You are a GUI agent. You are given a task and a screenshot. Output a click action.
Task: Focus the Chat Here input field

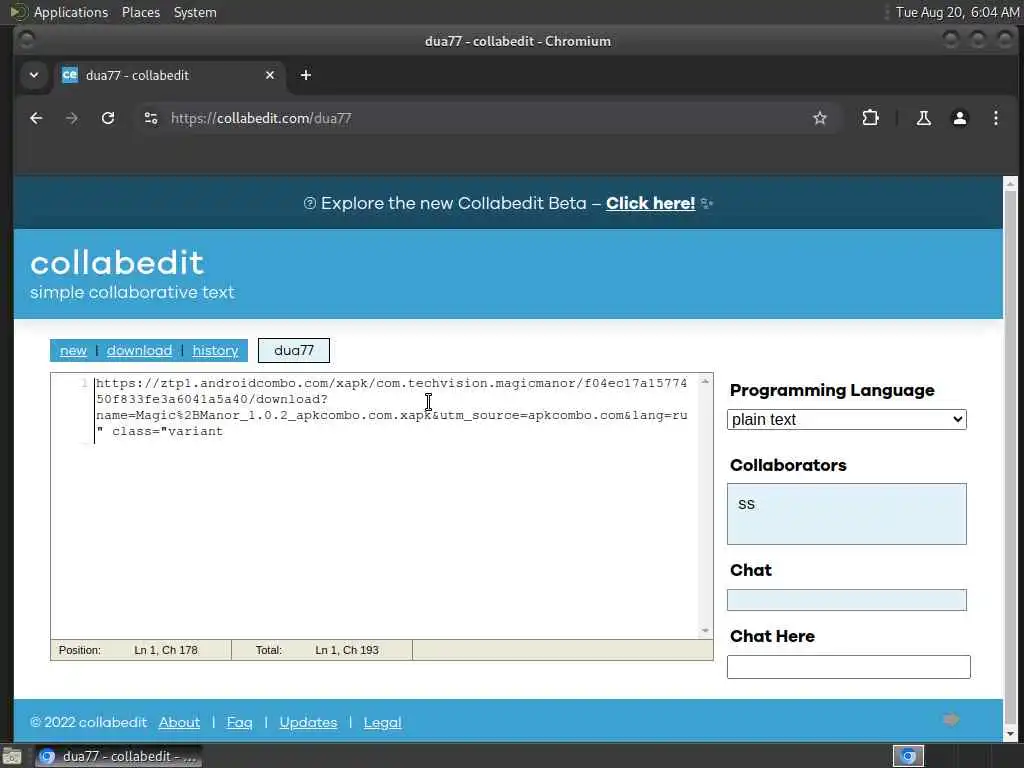pos(848,667)
